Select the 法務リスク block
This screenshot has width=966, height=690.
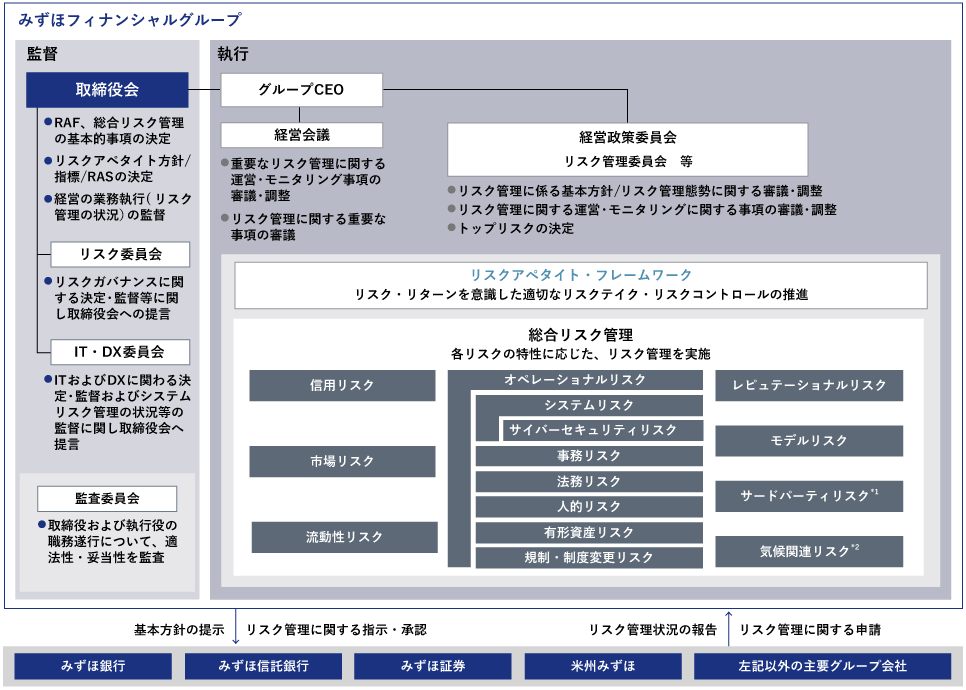pos(589,481)
